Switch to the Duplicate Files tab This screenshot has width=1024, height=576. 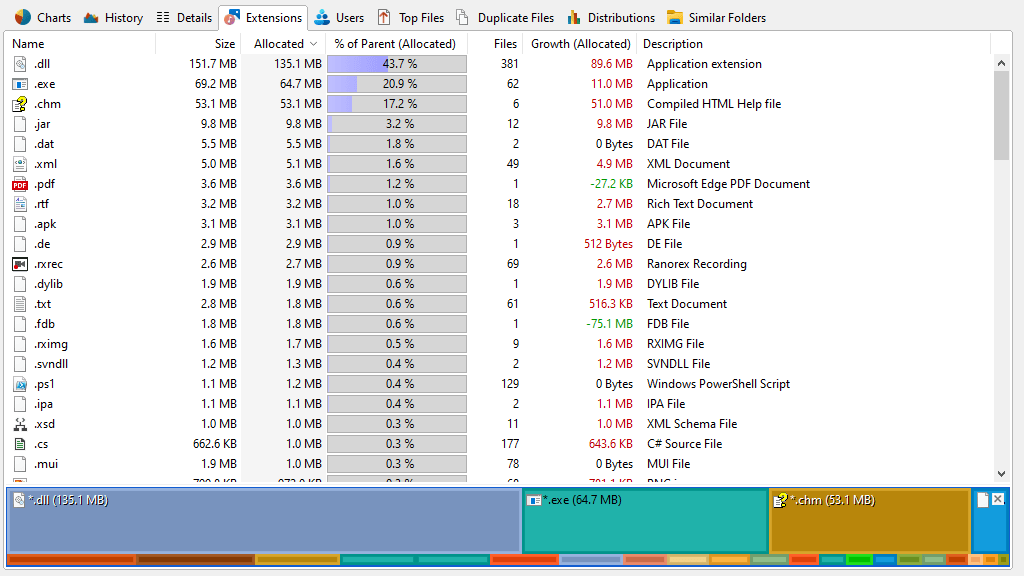click(504, 17)
